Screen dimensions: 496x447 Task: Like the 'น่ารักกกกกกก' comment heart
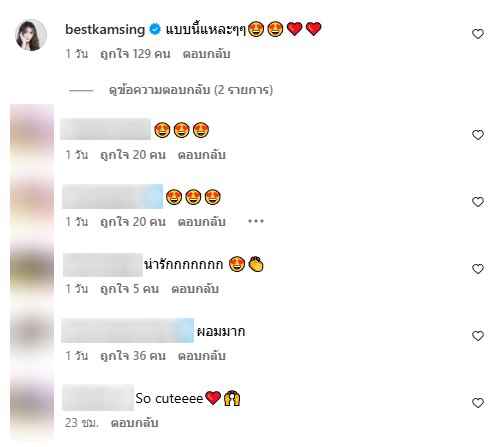(x=478, y=269)
